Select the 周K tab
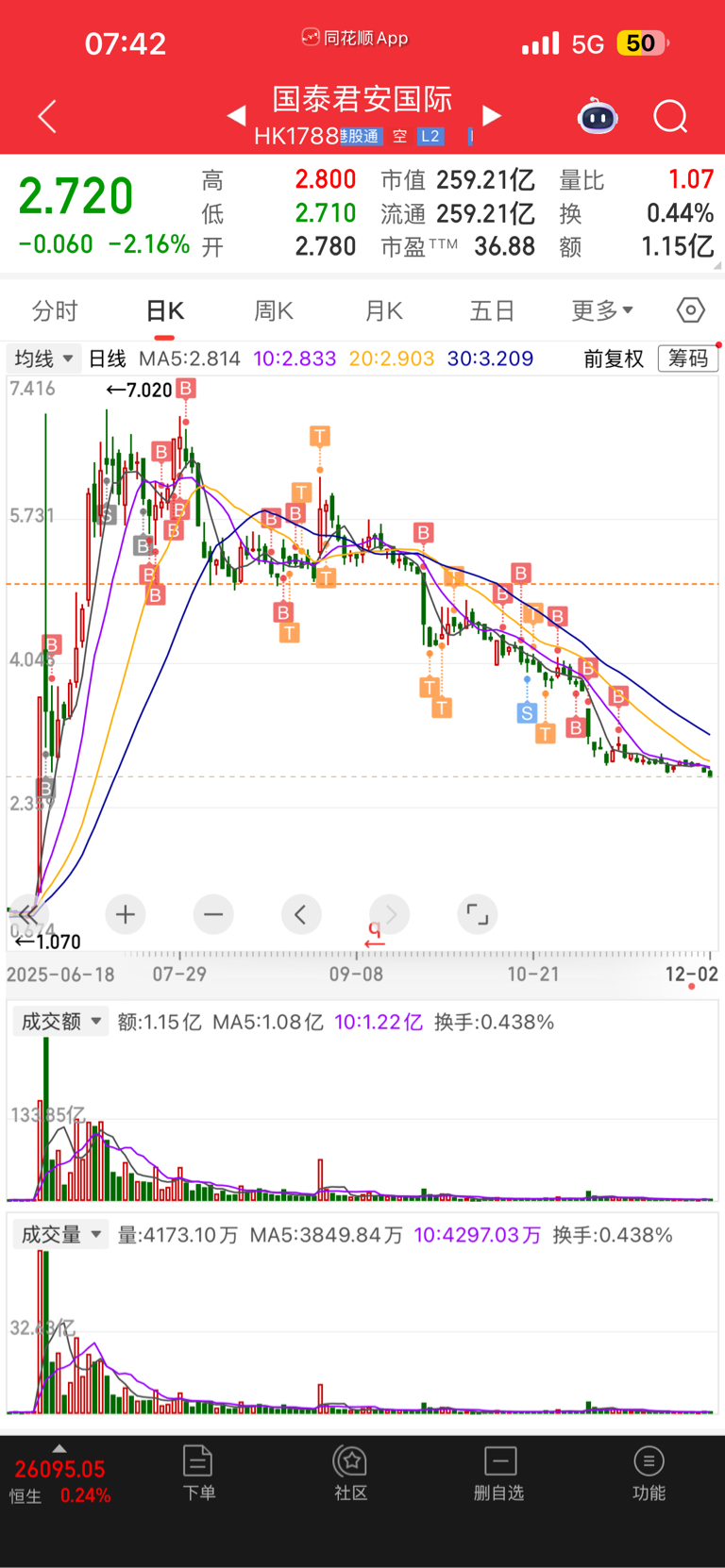This screenshot has width=725, height=1568. pos(274,310)
